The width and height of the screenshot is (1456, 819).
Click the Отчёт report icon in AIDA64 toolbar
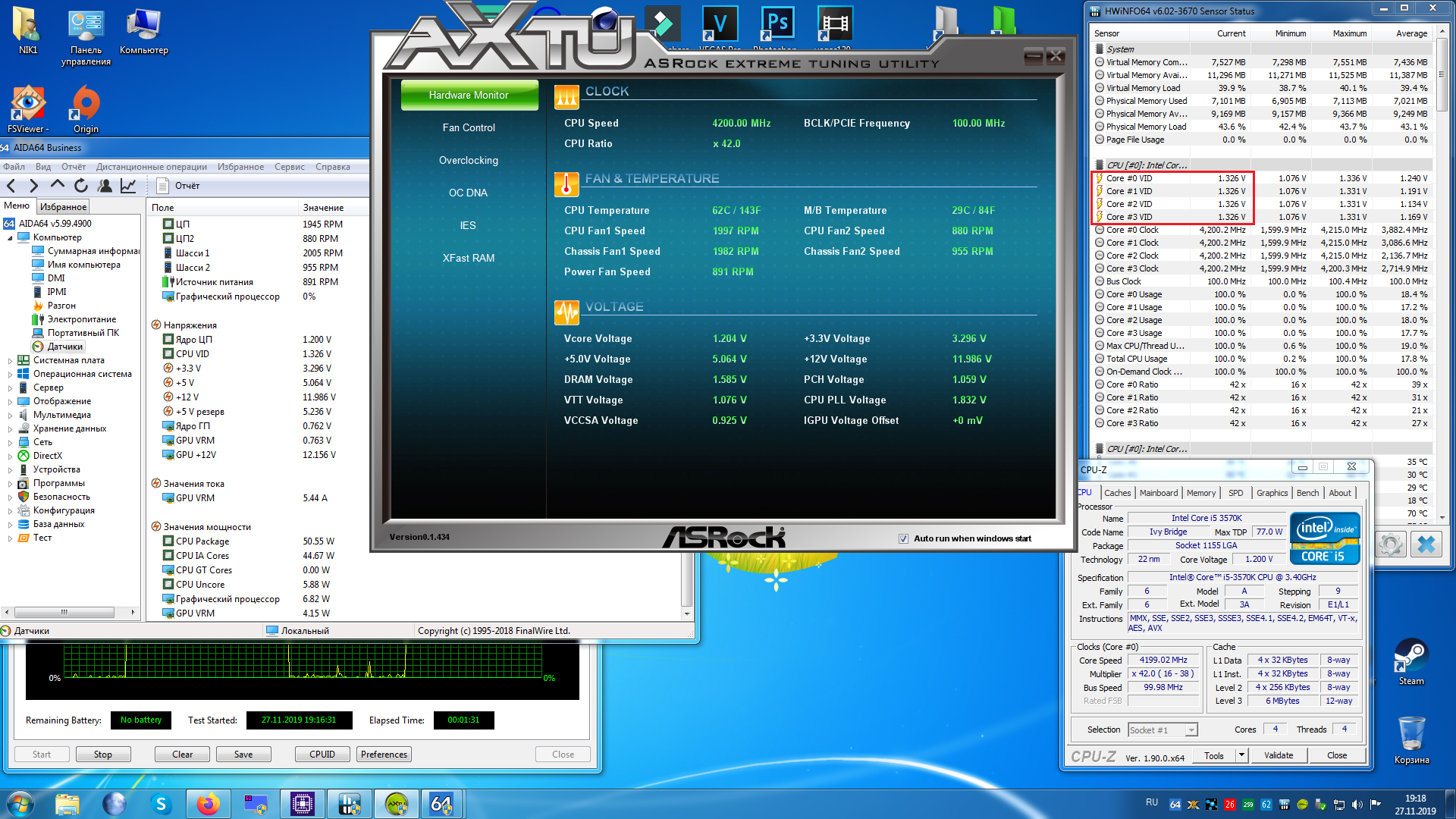click(x=162, y=186)
